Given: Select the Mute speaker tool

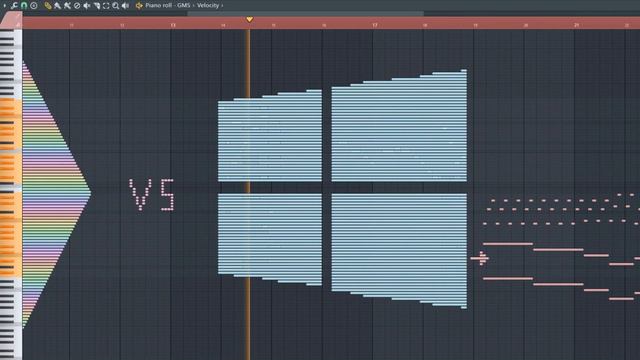Looking at the screenshot, I should tap(87, 5).
